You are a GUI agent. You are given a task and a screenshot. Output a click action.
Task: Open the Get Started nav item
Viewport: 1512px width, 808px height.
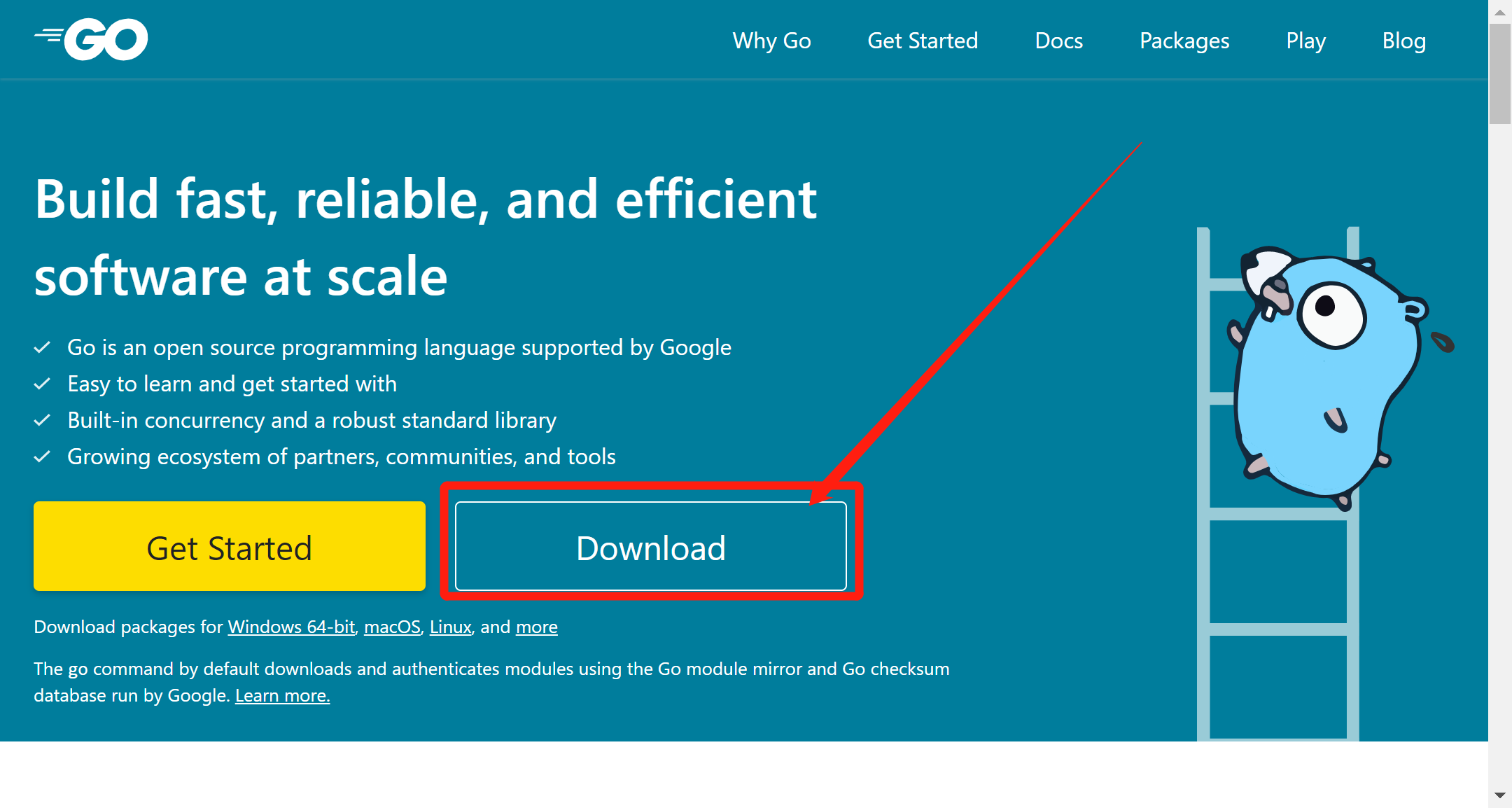pos(923,41)
